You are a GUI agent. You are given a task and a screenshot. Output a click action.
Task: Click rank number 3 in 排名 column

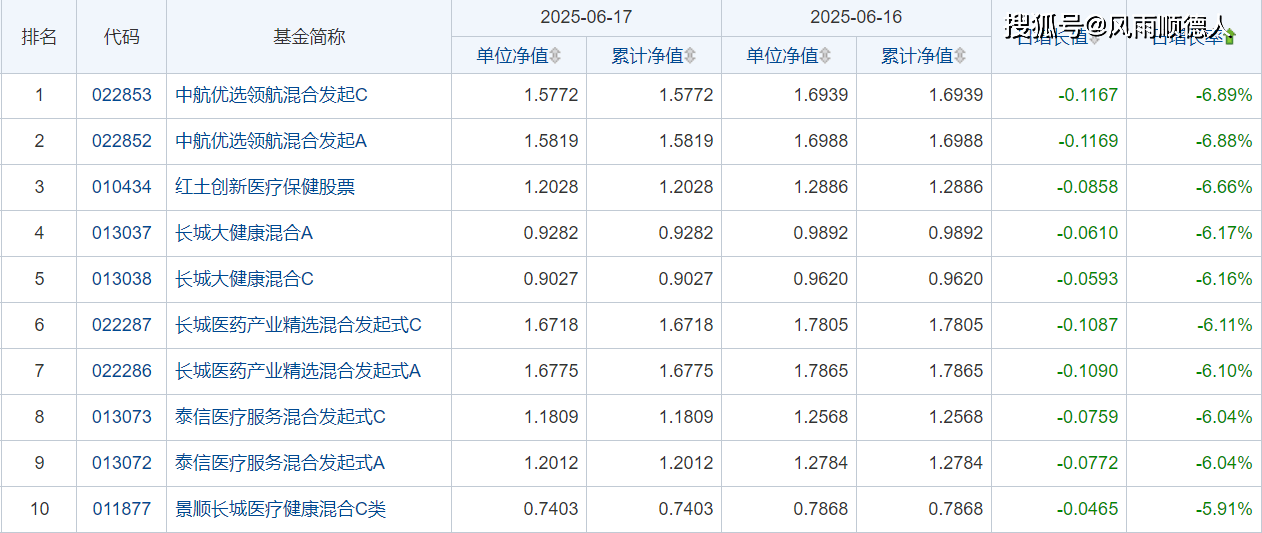(x=39, y=188)
